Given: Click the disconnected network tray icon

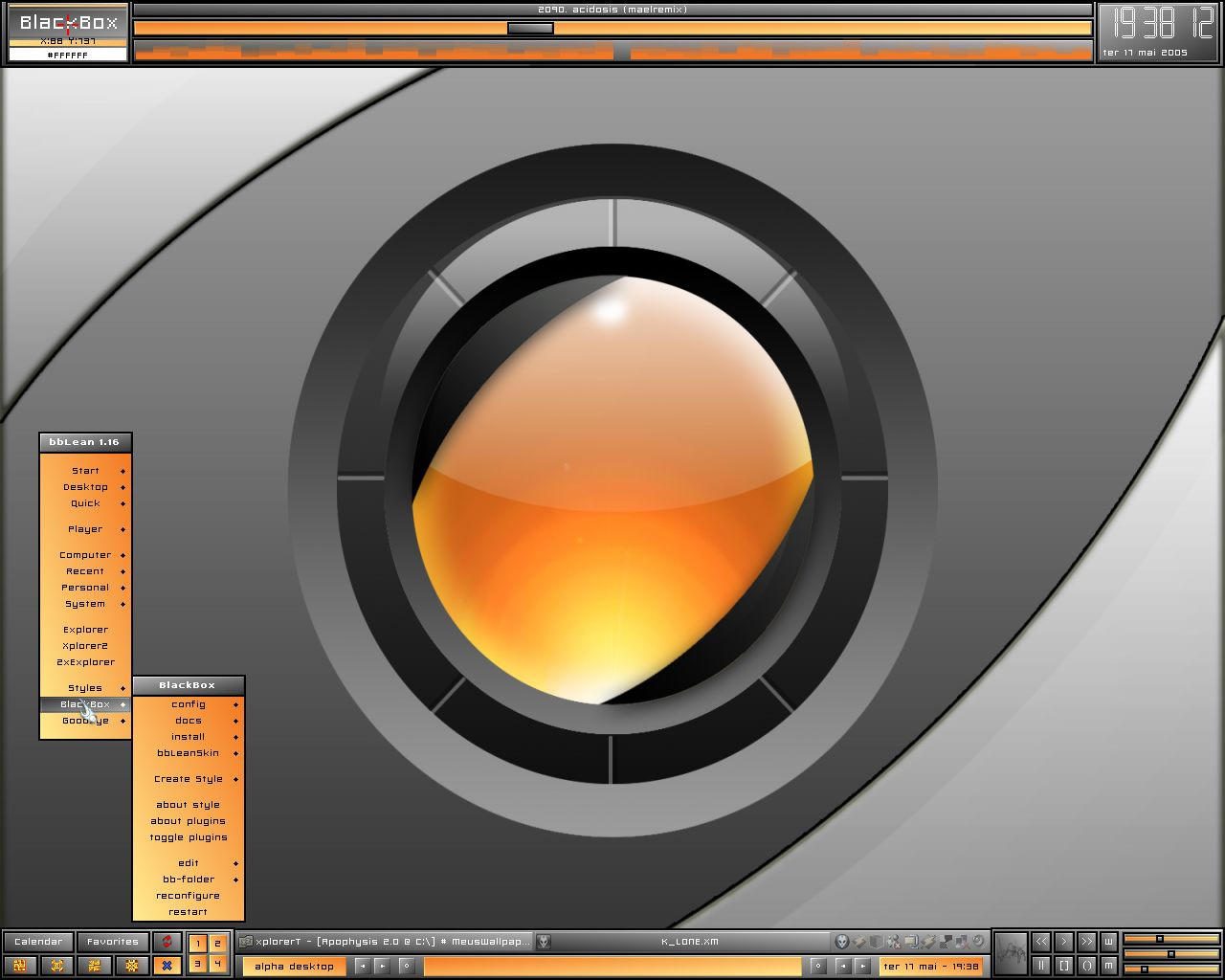Looking at the screenshot, I should 962,942.
